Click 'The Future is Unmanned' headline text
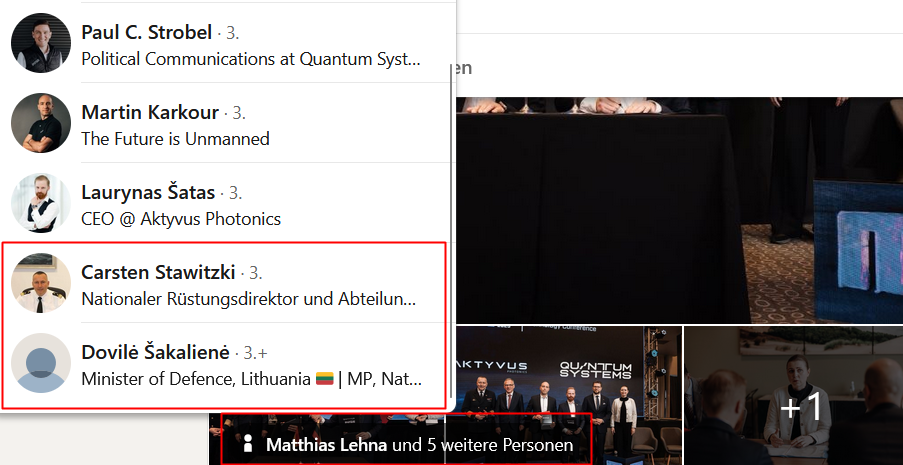The image size is (903, 465). [175, 139]
